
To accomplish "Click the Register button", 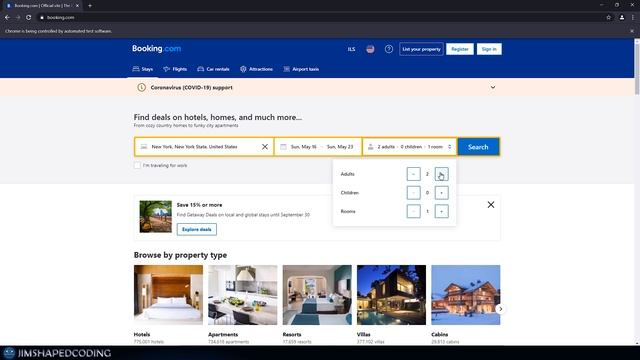I will [x=460, y=49].
